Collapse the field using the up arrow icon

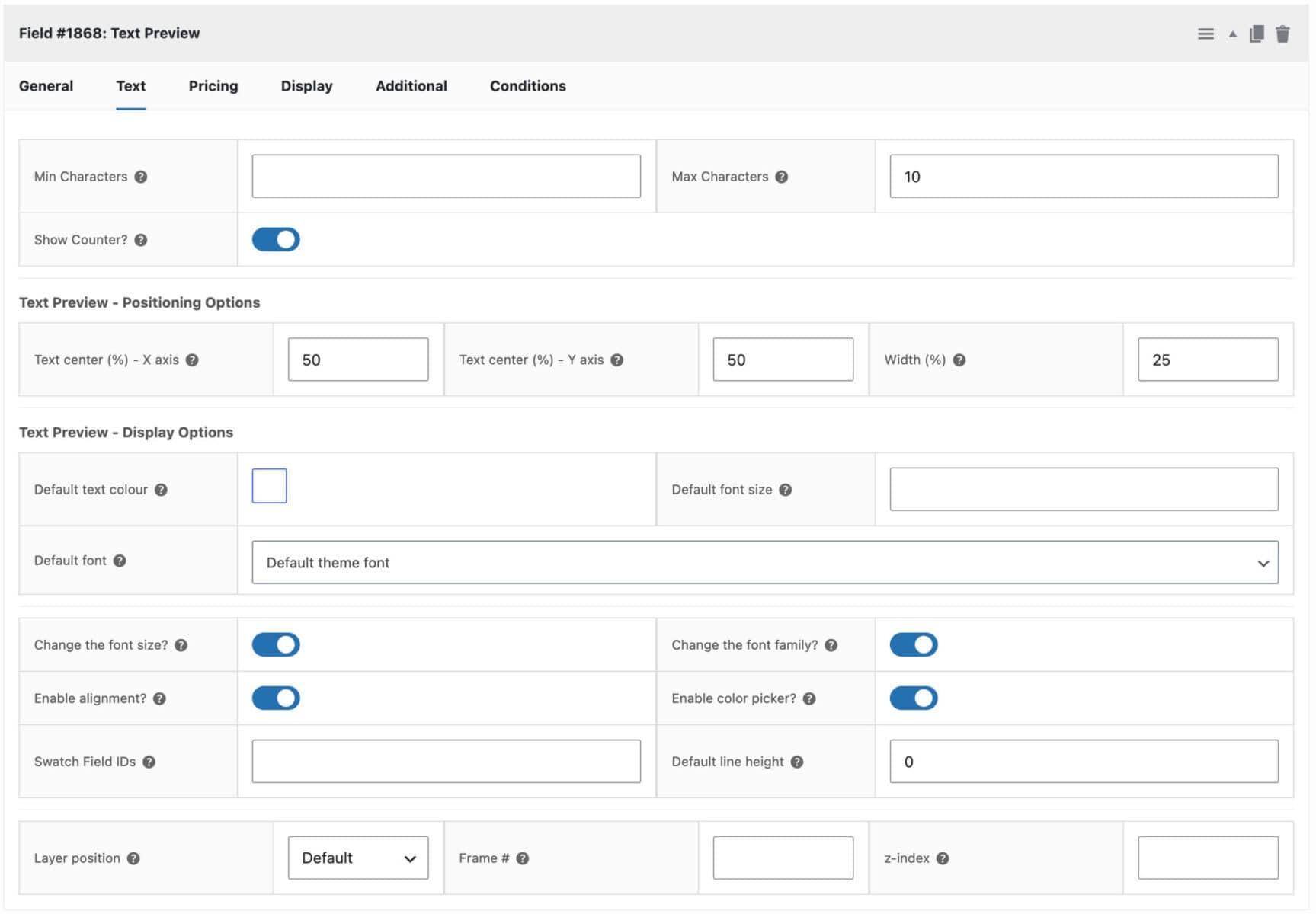1232,34
